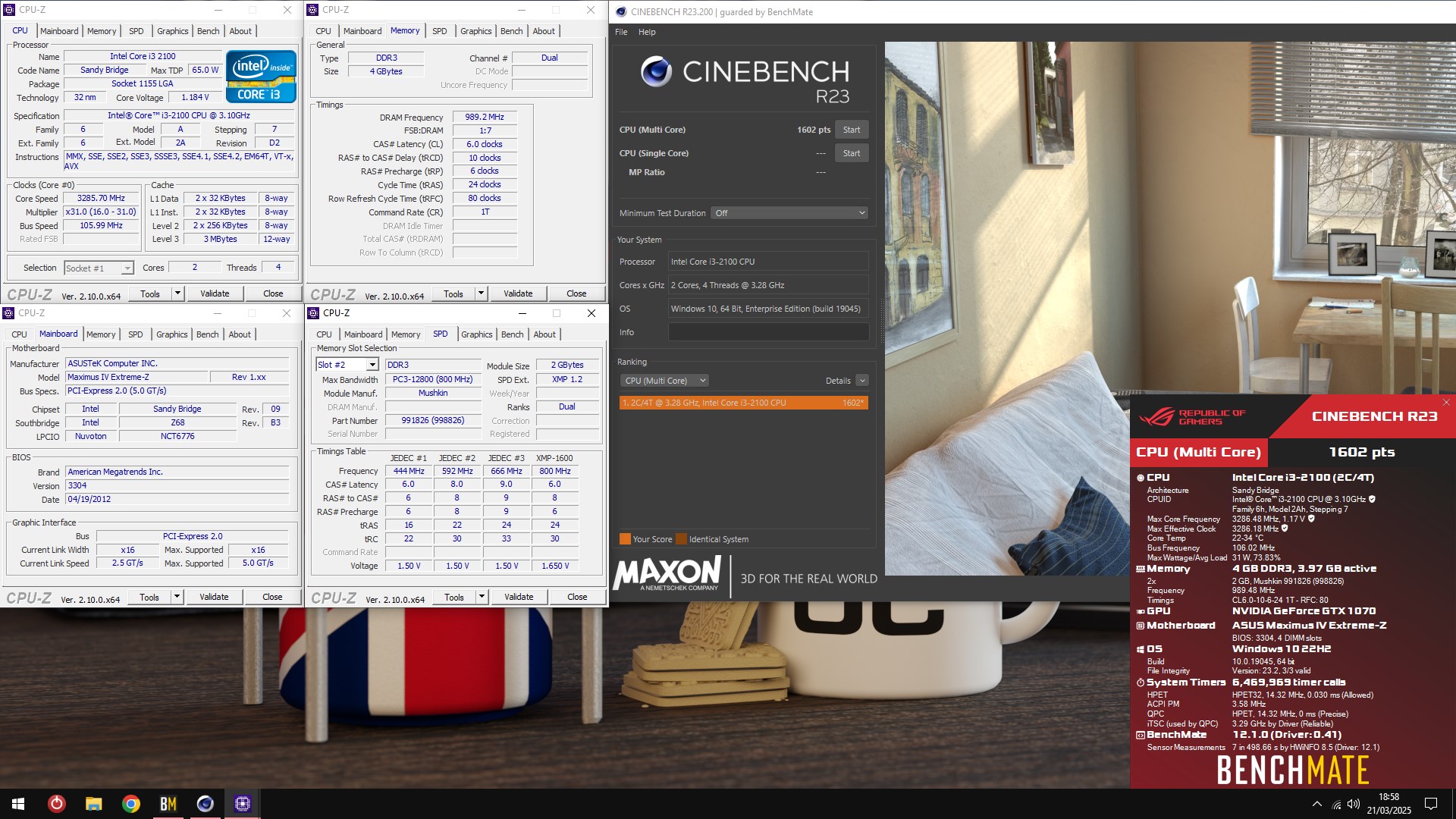Launch Chrome from taskbar
Image resolution: width=1456 pixels, height=819 pixels.
130,804
